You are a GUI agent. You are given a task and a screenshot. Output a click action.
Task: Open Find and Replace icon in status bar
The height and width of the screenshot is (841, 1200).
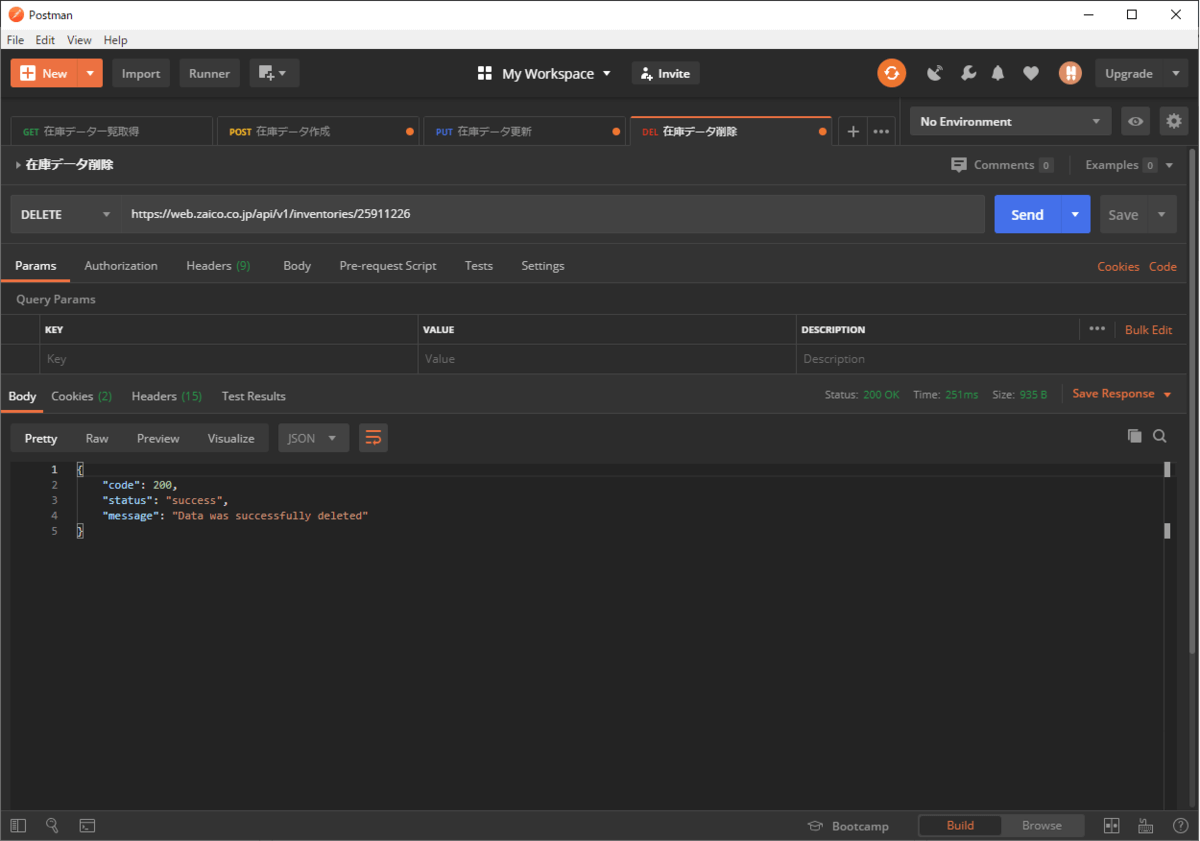click(52, 826)
